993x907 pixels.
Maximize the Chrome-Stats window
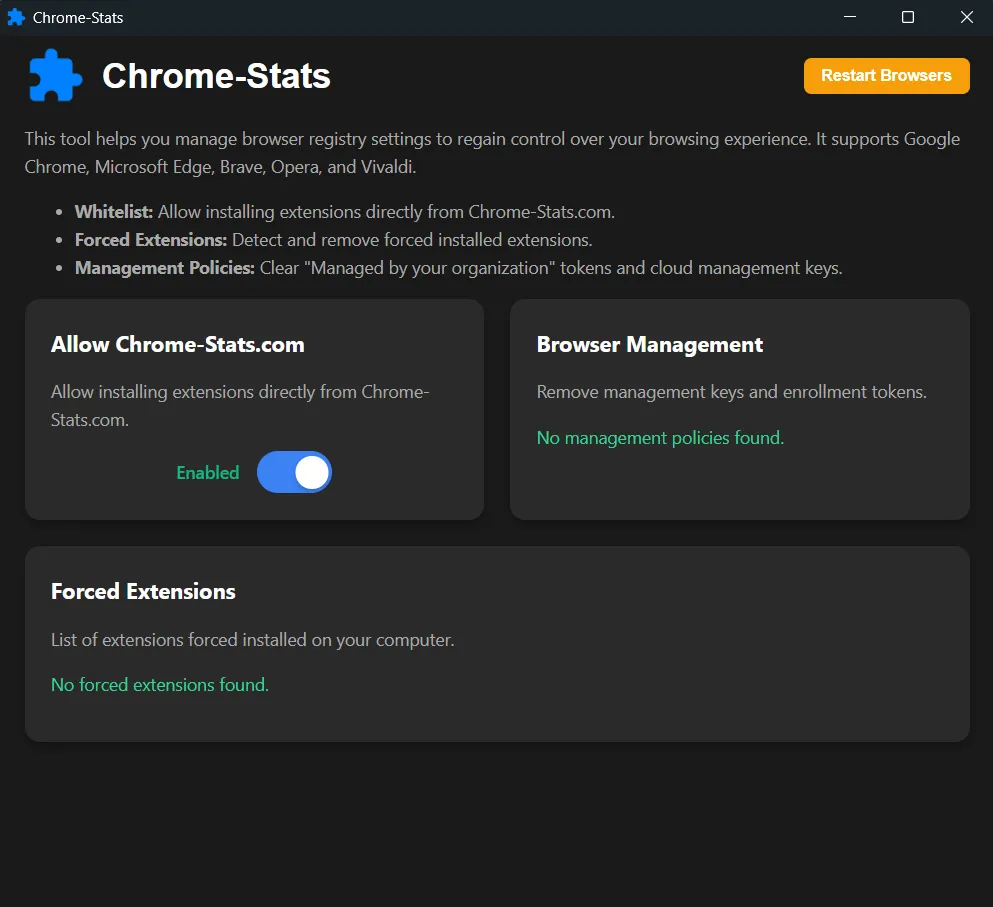tap(908, 17)
